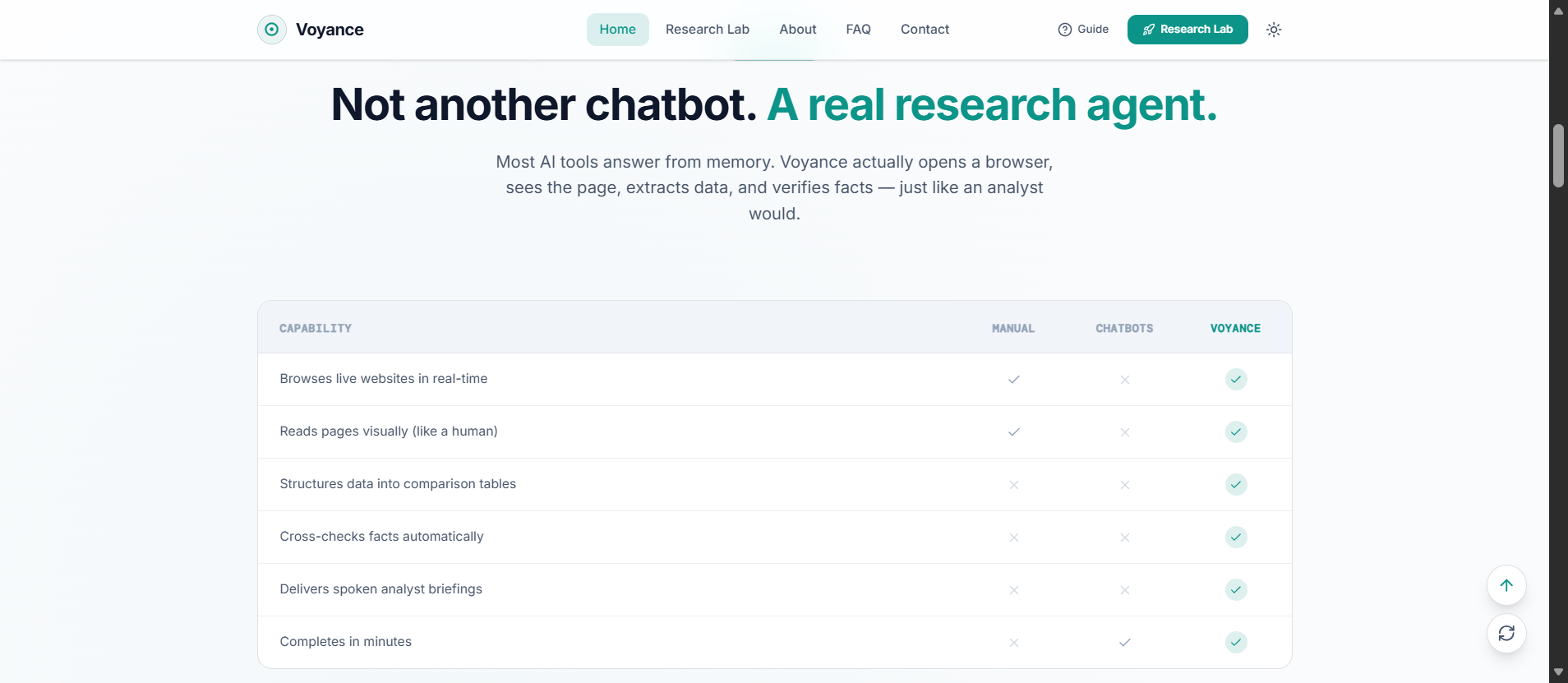Click Chatbots X for Delivers spoken briefings

1125,590
